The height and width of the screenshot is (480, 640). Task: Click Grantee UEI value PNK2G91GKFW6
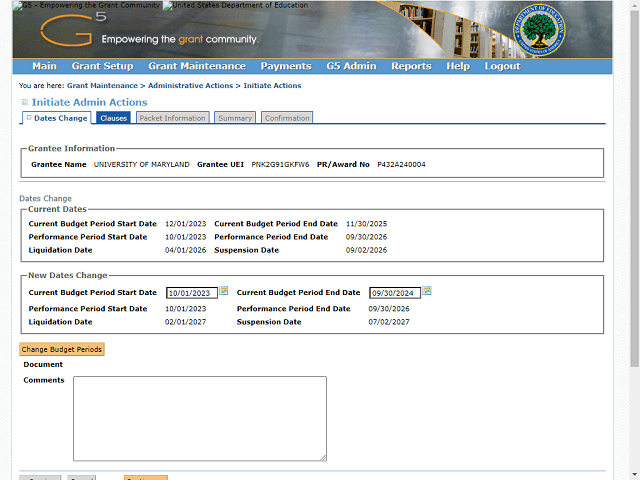click(280, 164)
